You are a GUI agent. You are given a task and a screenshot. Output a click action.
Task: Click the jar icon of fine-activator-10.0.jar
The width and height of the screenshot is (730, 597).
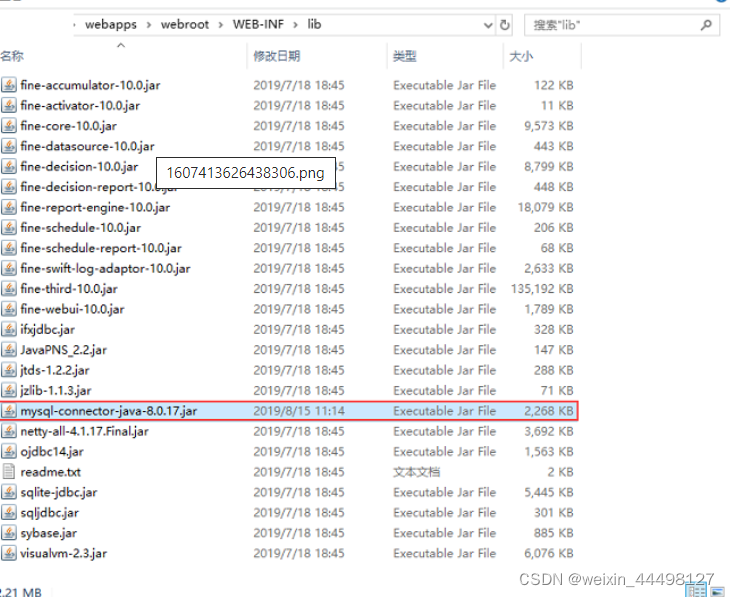coord(8,106)
